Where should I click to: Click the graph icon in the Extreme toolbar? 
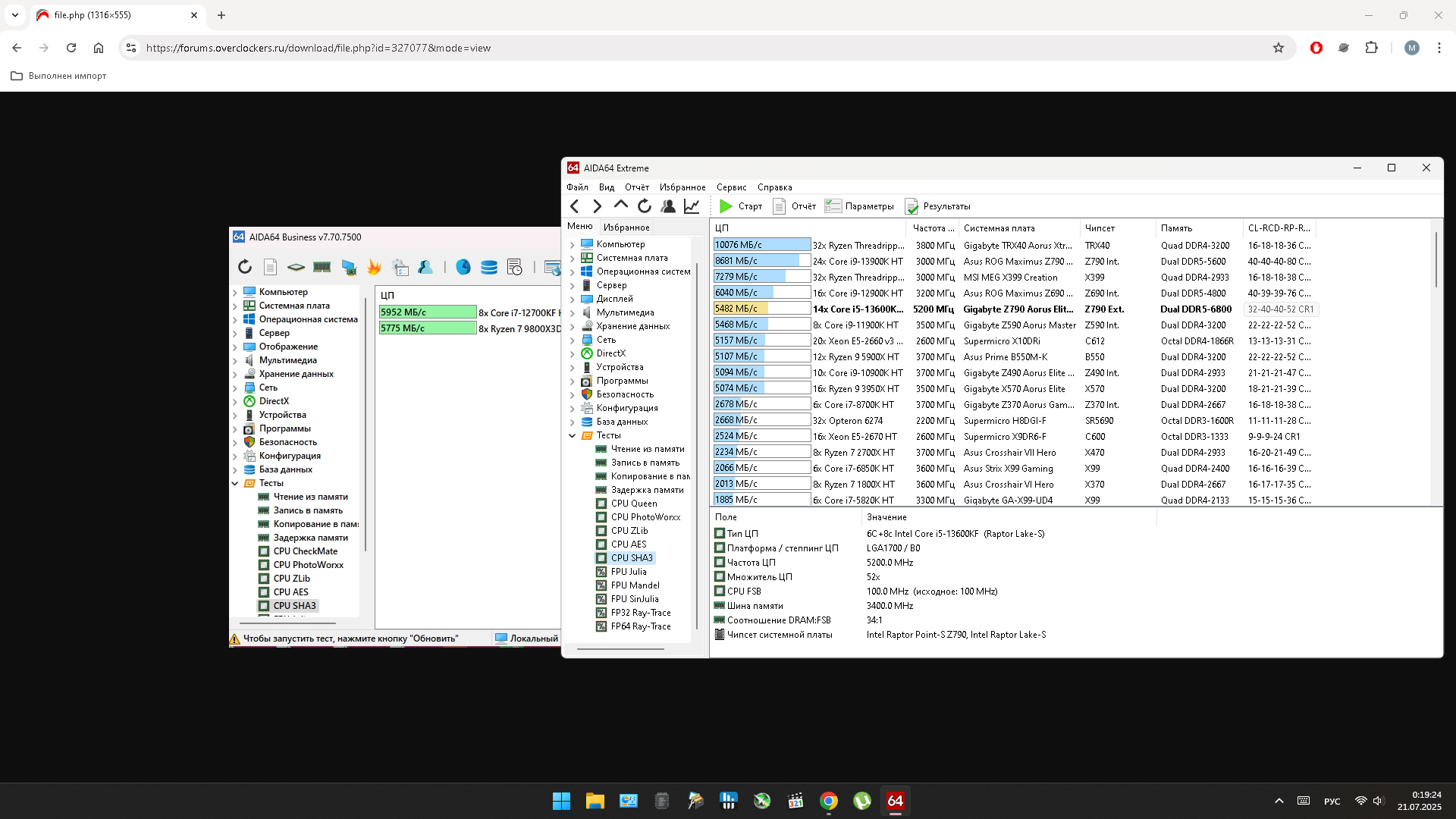692,206
